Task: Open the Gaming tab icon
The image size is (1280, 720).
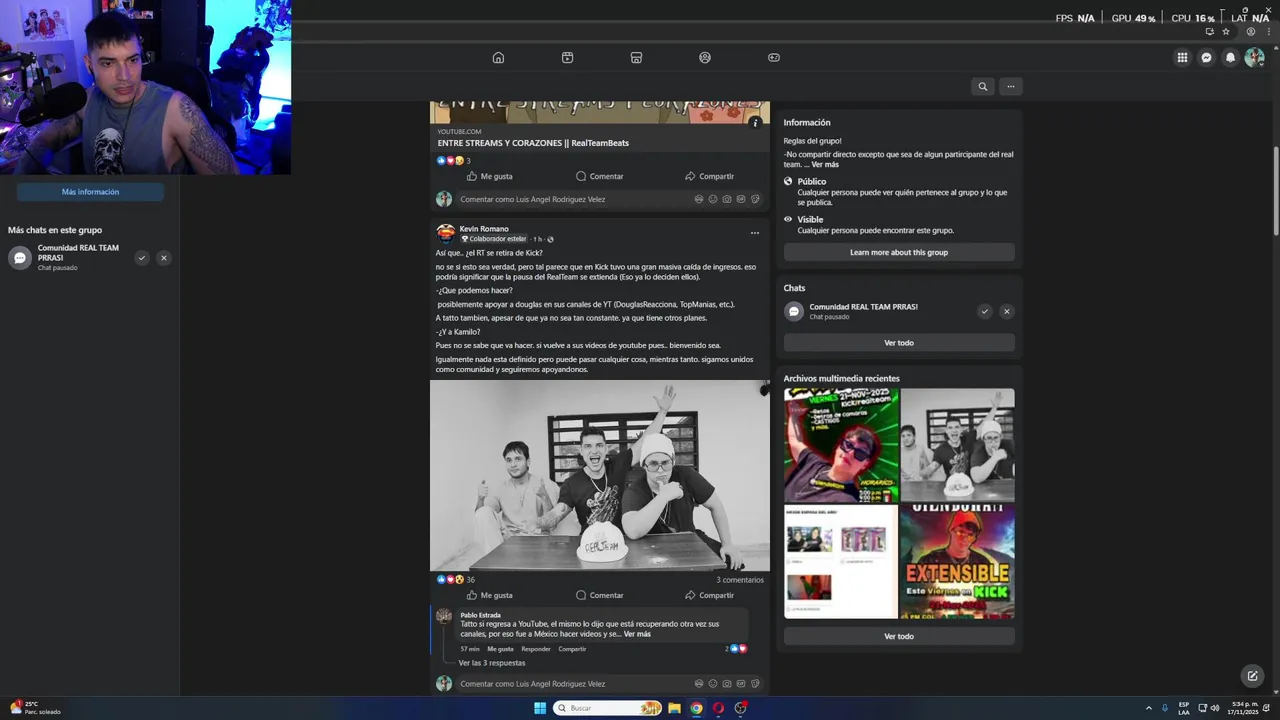Action: 774,58
